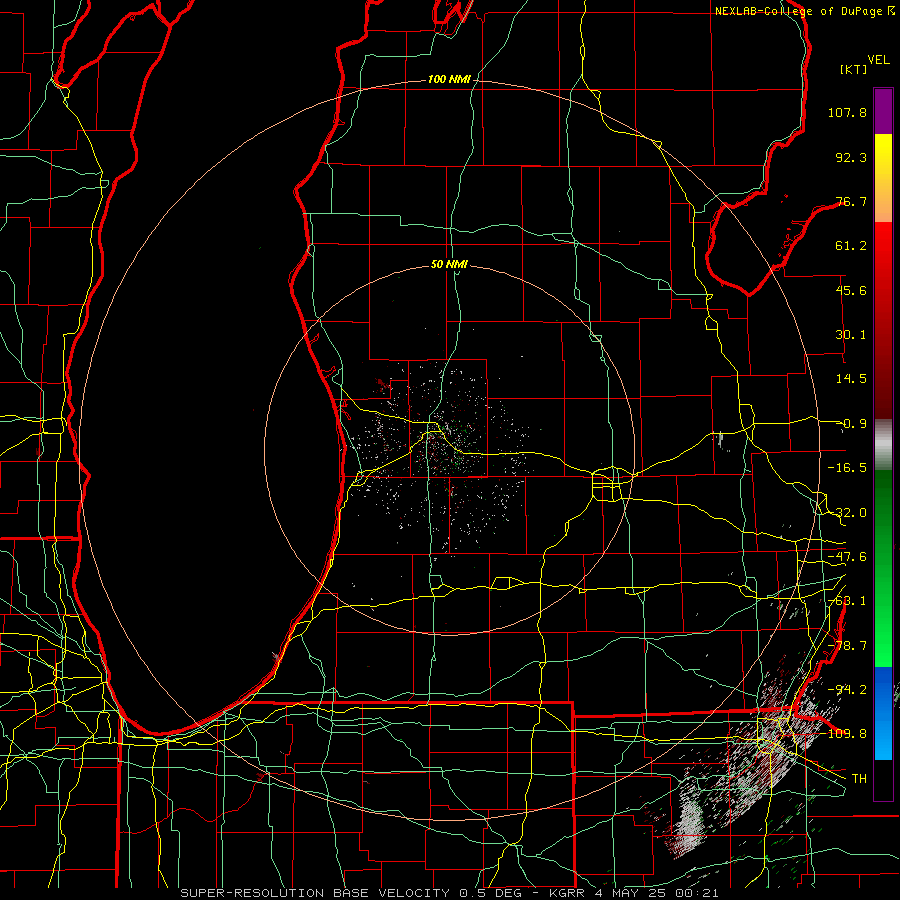This screenshot has width=900, height=900.
Task: Pick the blue band on velocity scale
Action: tap(883, 713)
